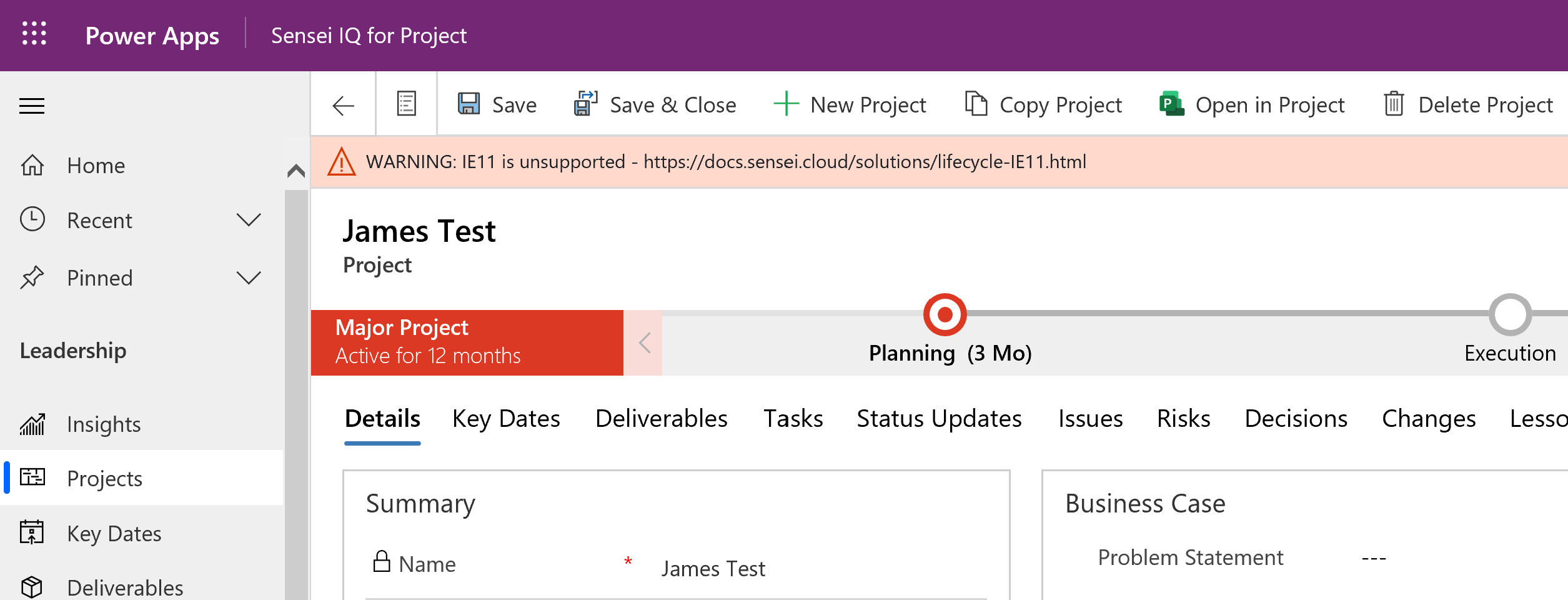
Task: Expand the Pinned section chevron
Action: tap(249, 277)
